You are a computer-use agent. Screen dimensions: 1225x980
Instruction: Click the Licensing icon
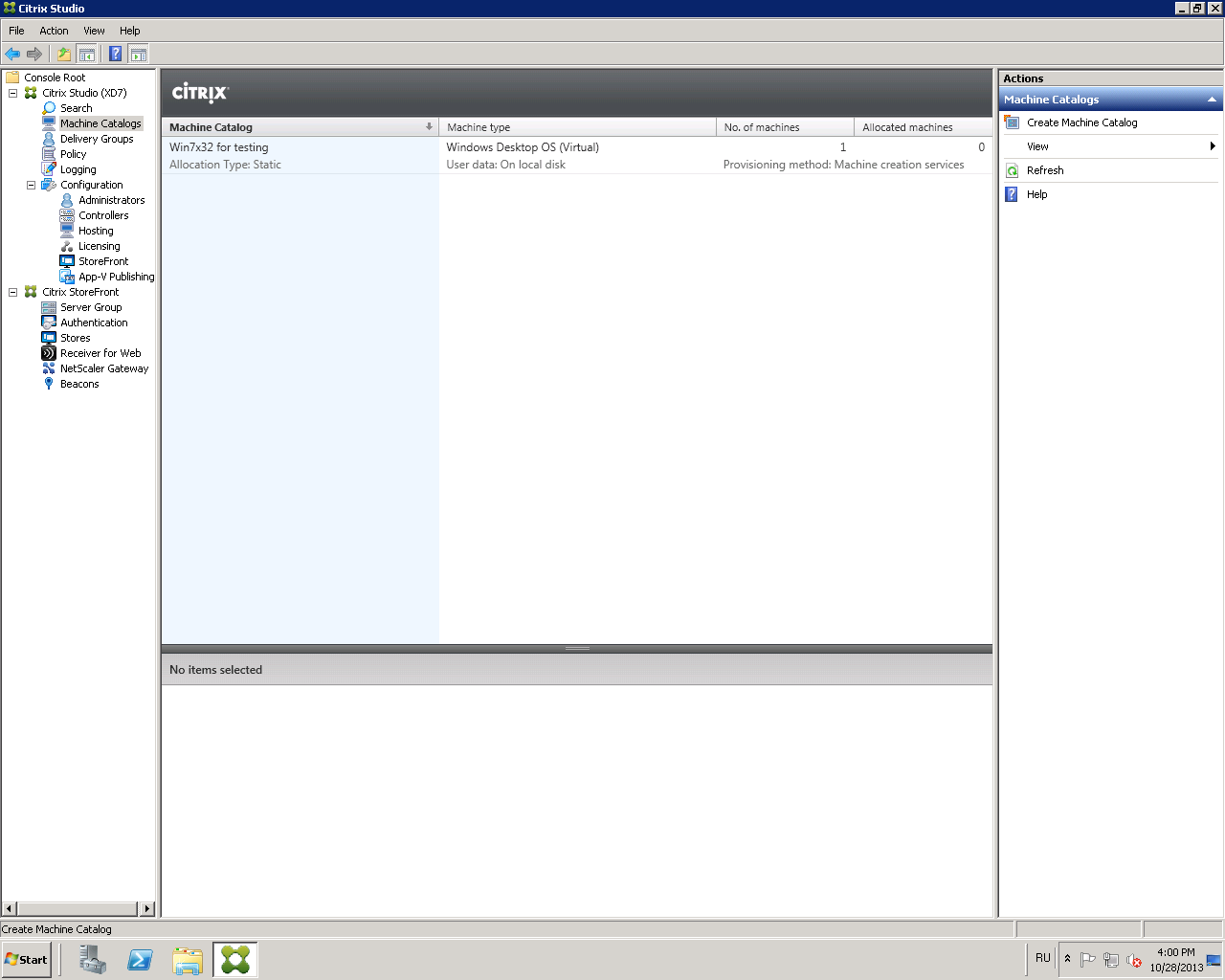click(67, 246)
